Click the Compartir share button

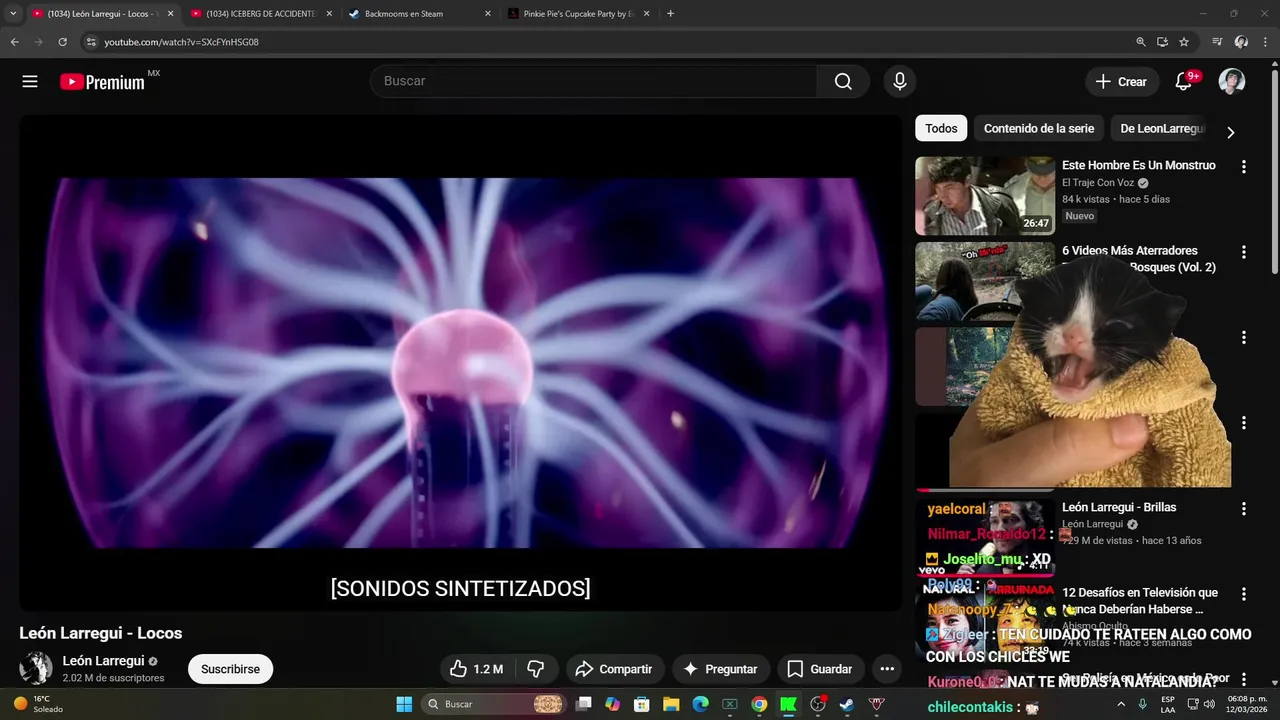[x=615, y=669]
